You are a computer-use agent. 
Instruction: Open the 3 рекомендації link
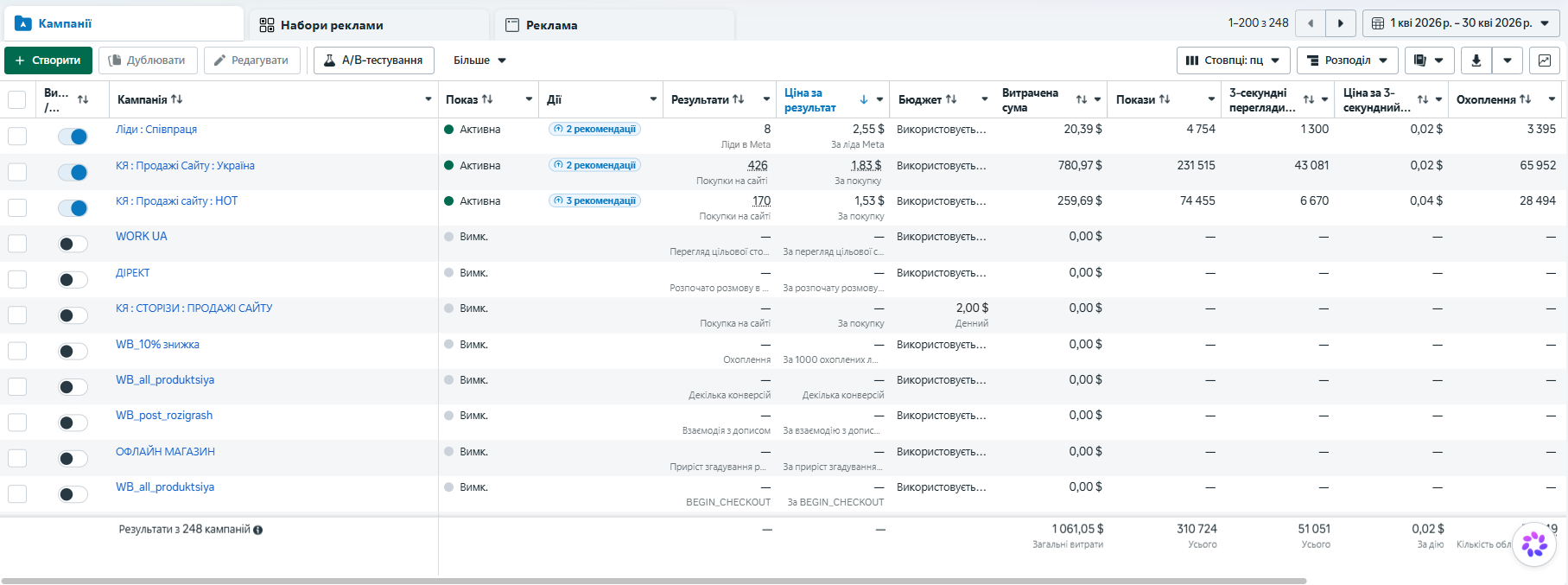pos(595,200)
